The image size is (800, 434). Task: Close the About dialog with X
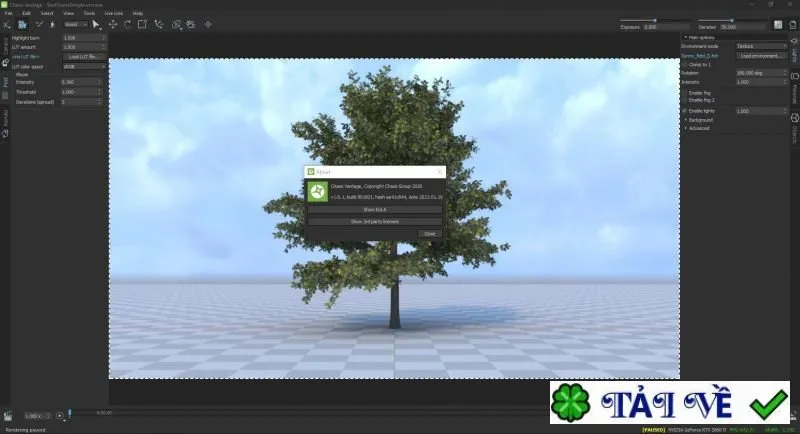point(440,172)
